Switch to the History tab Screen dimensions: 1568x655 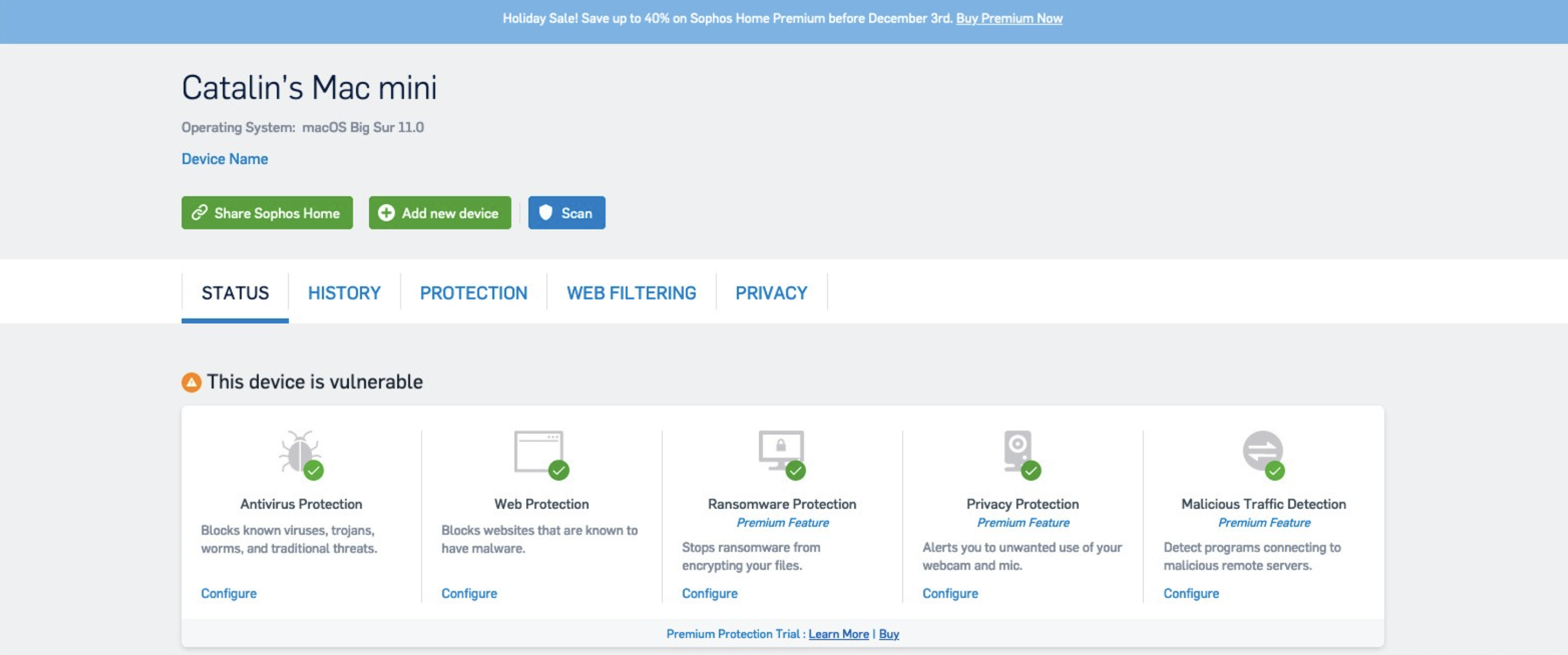click(x=344, y=293)
